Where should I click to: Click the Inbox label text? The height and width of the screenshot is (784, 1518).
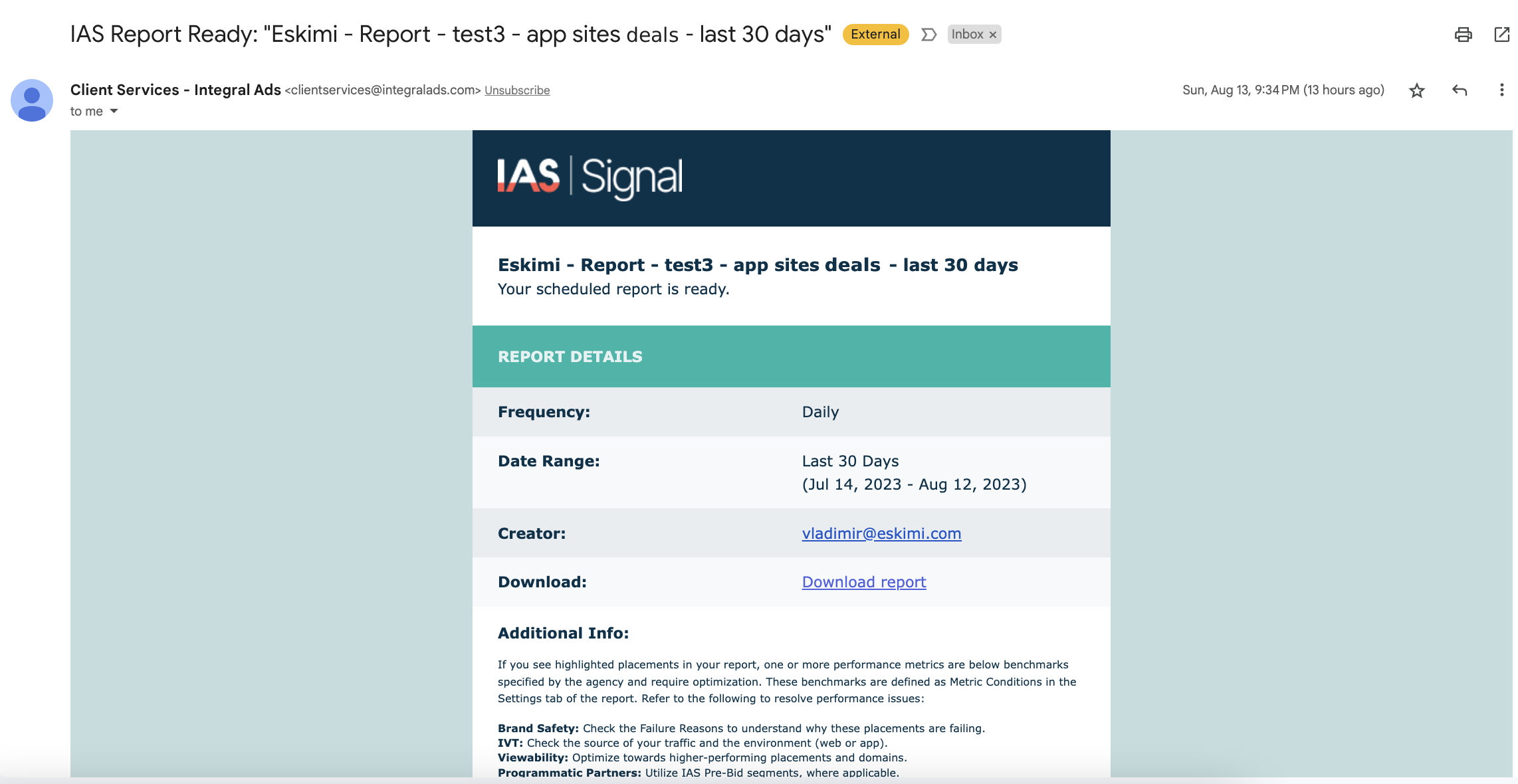967,35
